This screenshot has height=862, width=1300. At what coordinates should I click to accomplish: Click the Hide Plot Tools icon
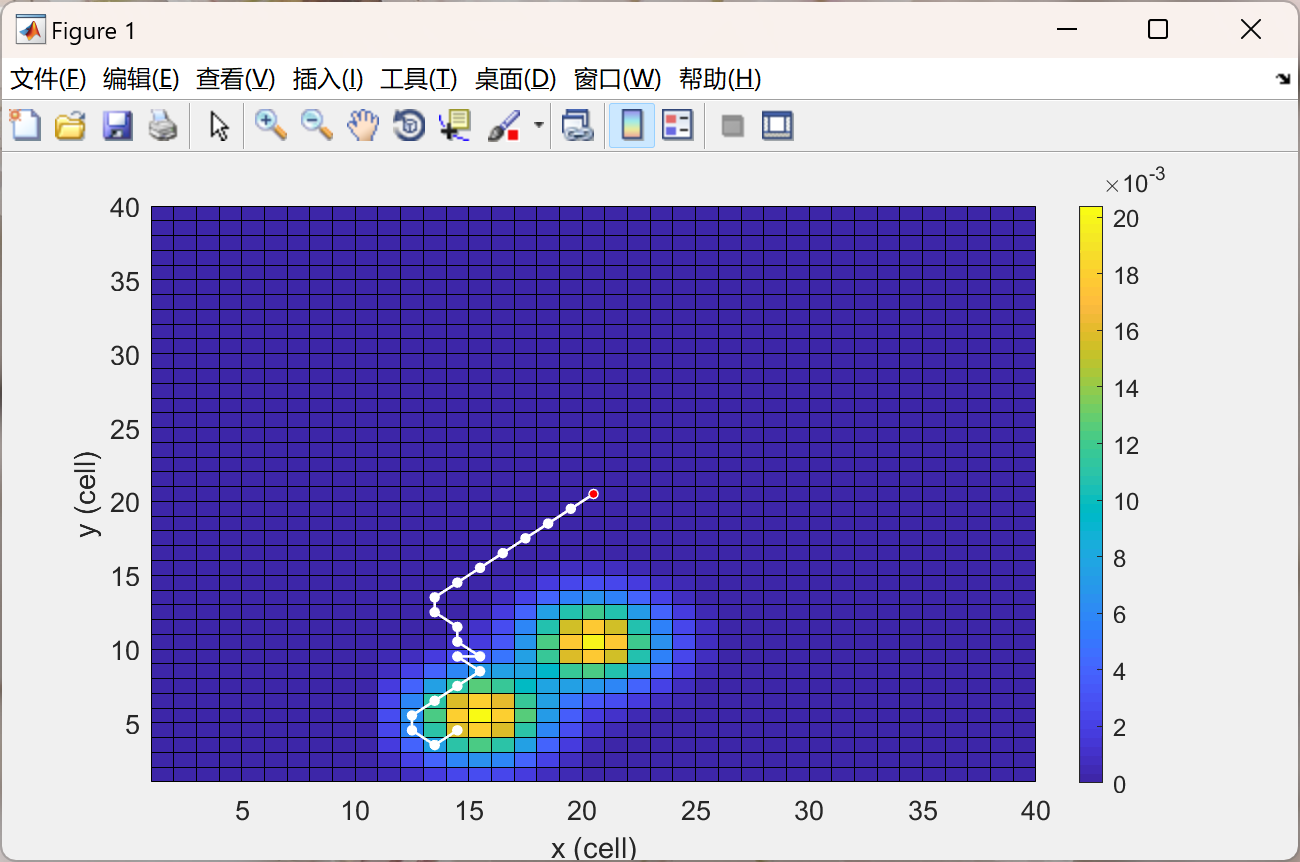[x=732, y=126]
